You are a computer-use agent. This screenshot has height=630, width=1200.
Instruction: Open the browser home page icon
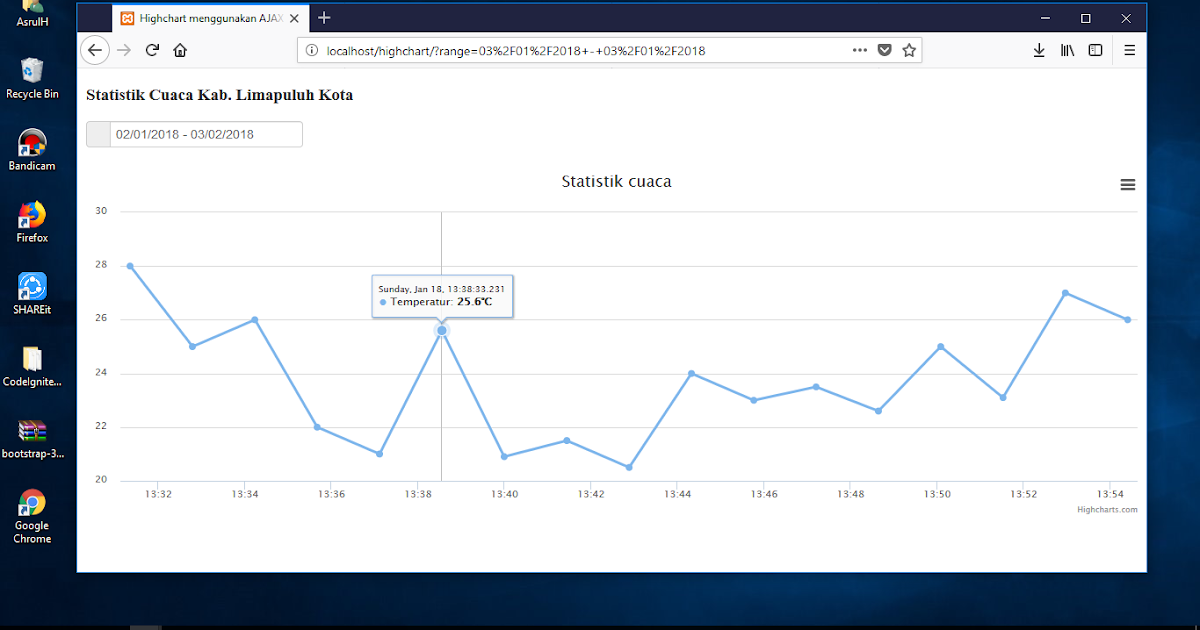point(180,49)
